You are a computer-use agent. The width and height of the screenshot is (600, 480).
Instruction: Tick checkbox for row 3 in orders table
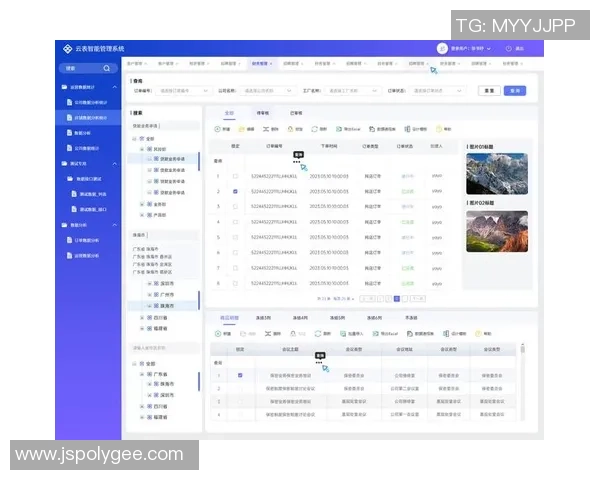pyautogui.click(x=235, y=207)
